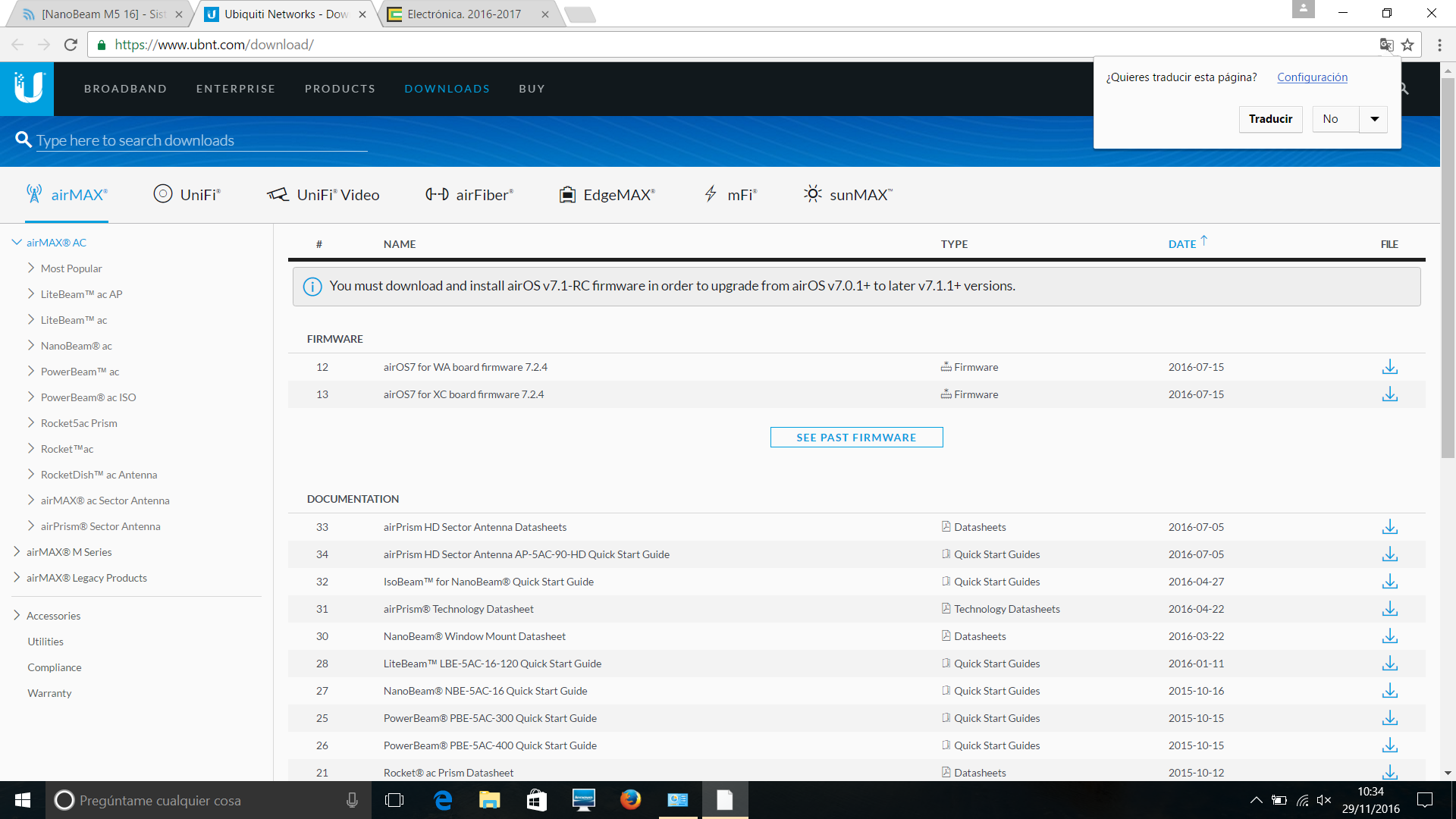Open File Explorer from taskbar
Screen dimensions: 1456x819
click(489, 800)
